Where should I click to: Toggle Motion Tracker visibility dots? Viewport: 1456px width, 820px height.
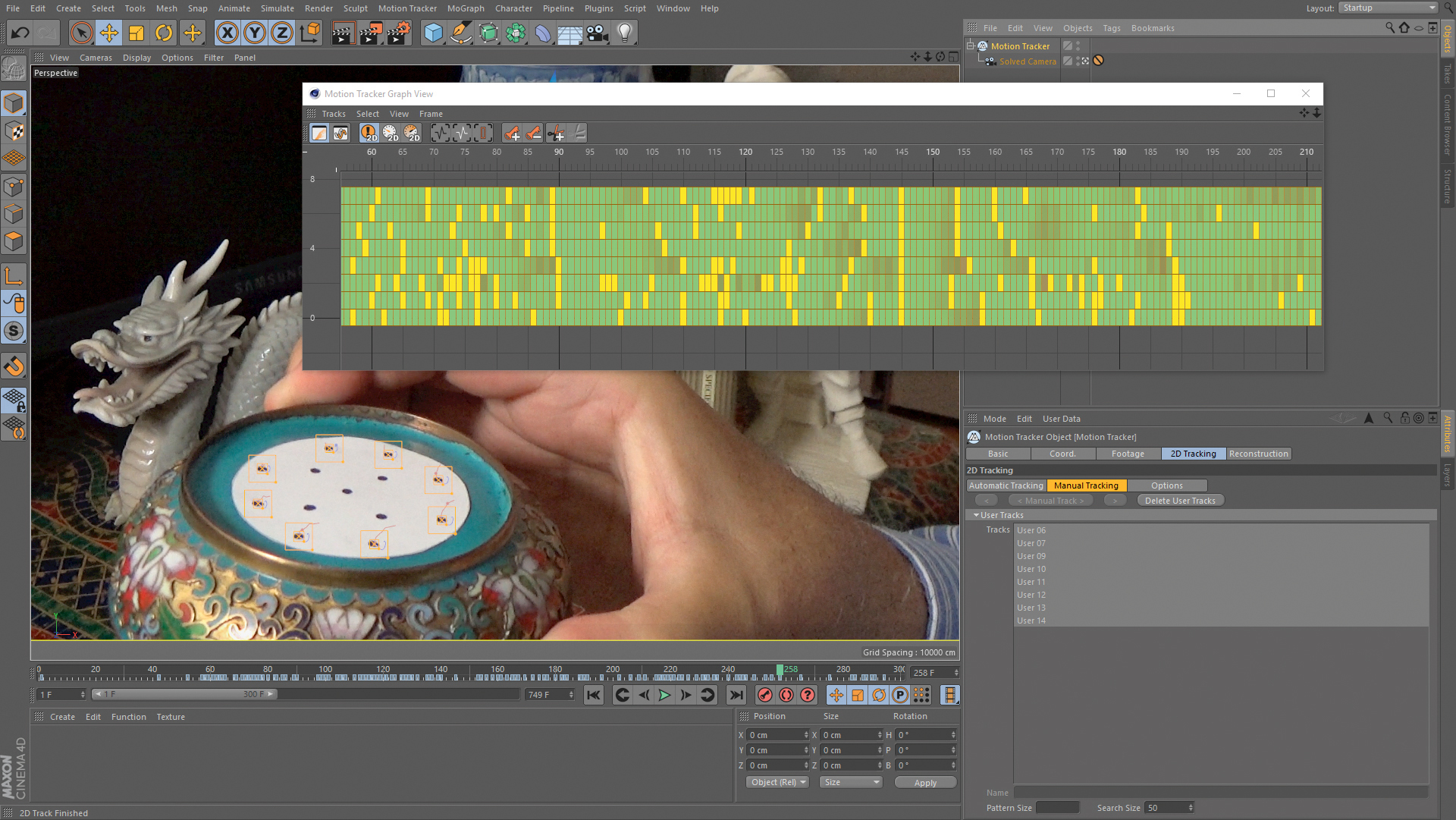1078,46
